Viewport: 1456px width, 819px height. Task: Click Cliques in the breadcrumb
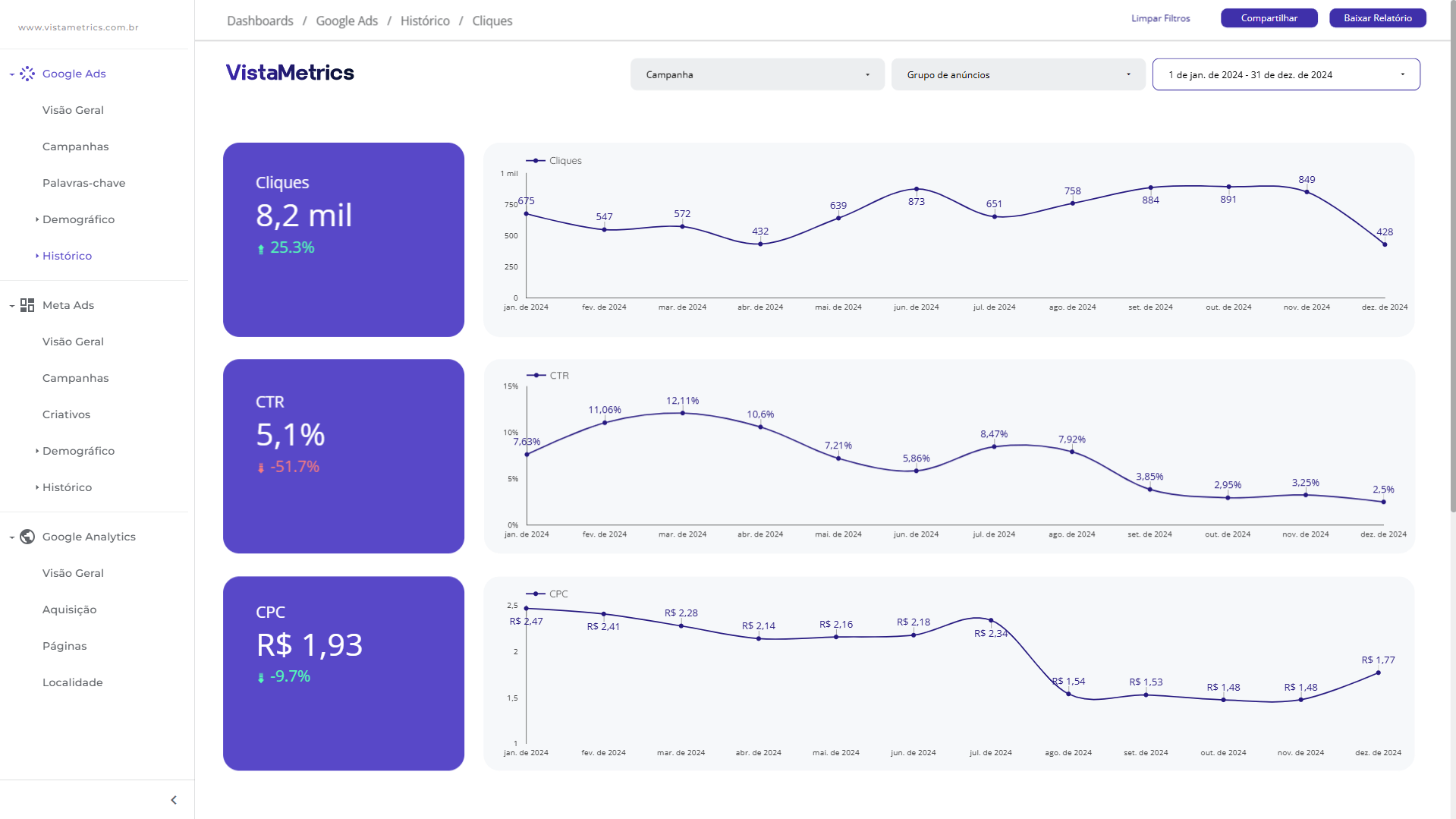[492, 20]
